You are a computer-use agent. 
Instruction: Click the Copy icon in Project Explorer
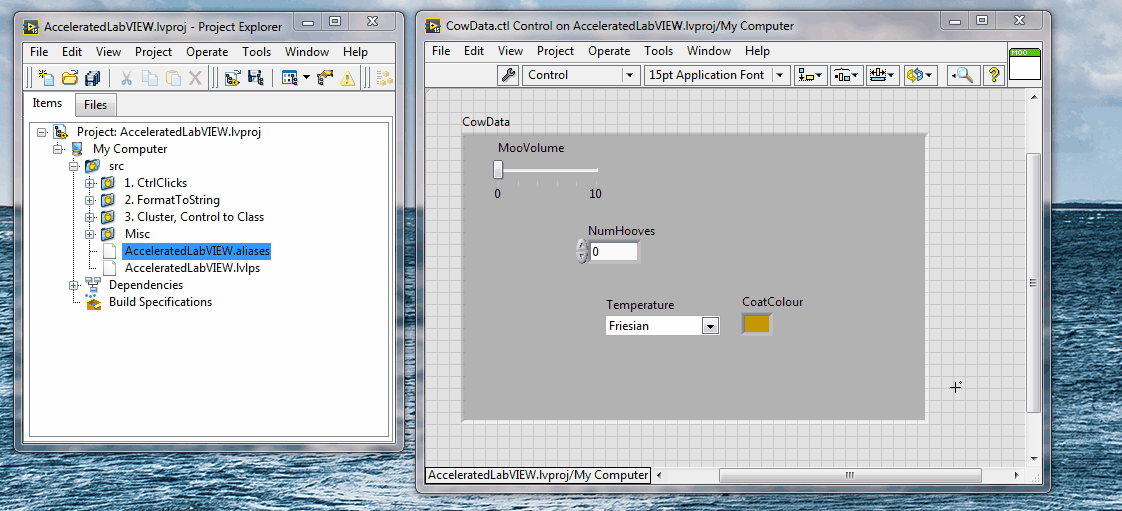150,77
